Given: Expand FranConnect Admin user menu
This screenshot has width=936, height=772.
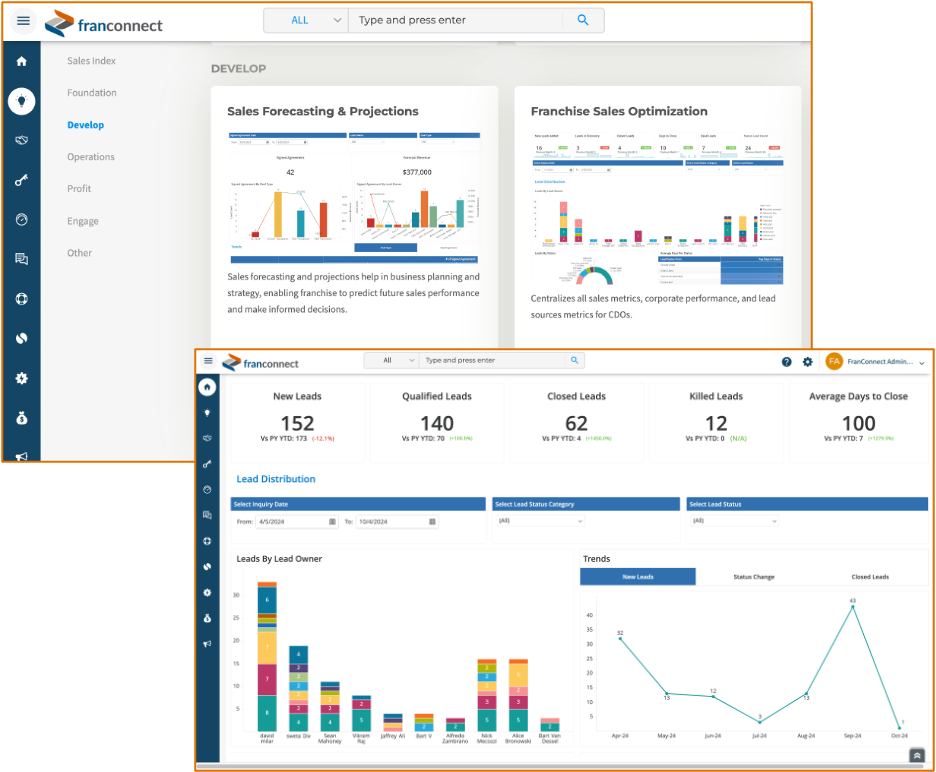Looking at the screenshot, I should [x=886, y=362].
